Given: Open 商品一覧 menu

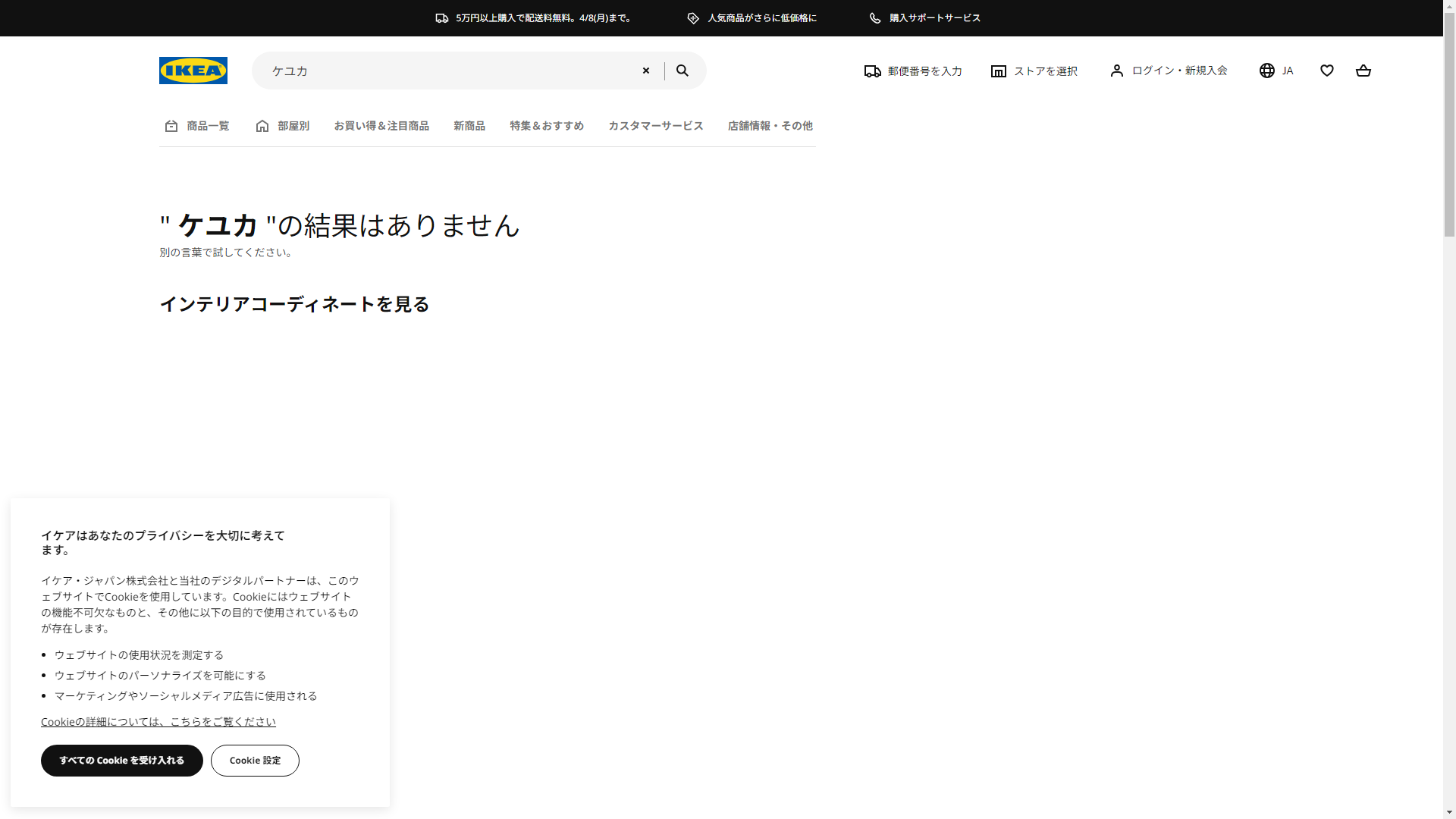Looking at the screenshot, I should tap(197, 126).
